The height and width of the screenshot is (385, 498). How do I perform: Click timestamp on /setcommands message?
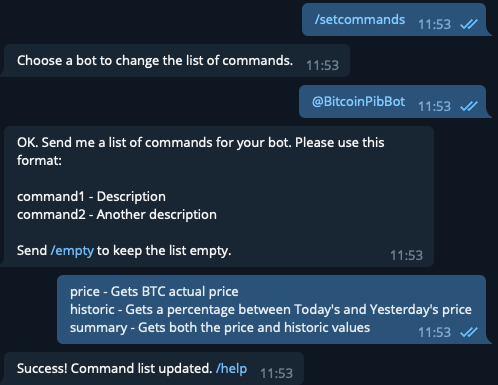coord(434,24)
